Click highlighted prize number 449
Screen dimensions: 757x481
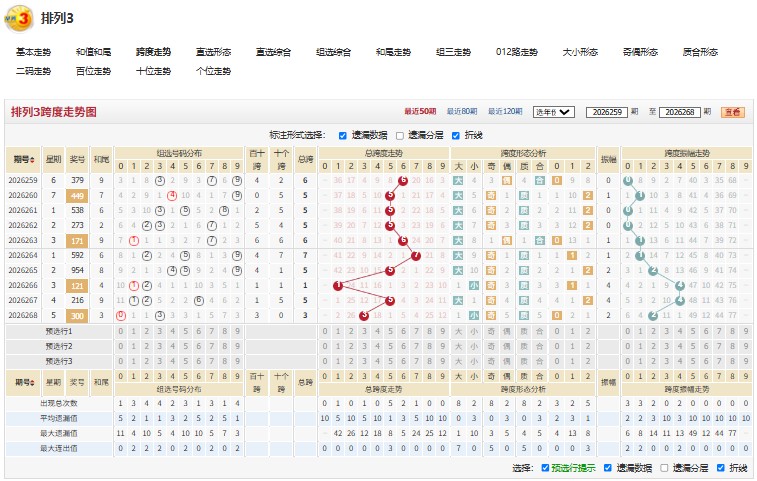point(77,196)
